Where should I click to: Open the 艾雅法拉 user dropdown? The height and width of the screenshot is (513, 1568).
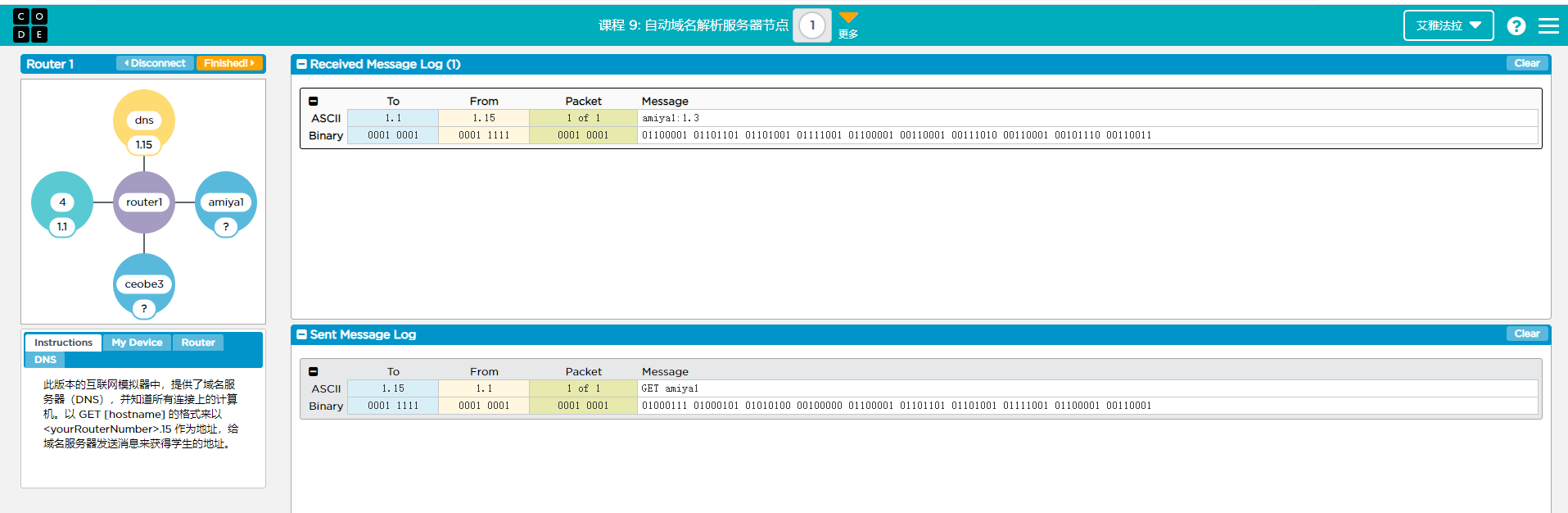point(1448,25)
